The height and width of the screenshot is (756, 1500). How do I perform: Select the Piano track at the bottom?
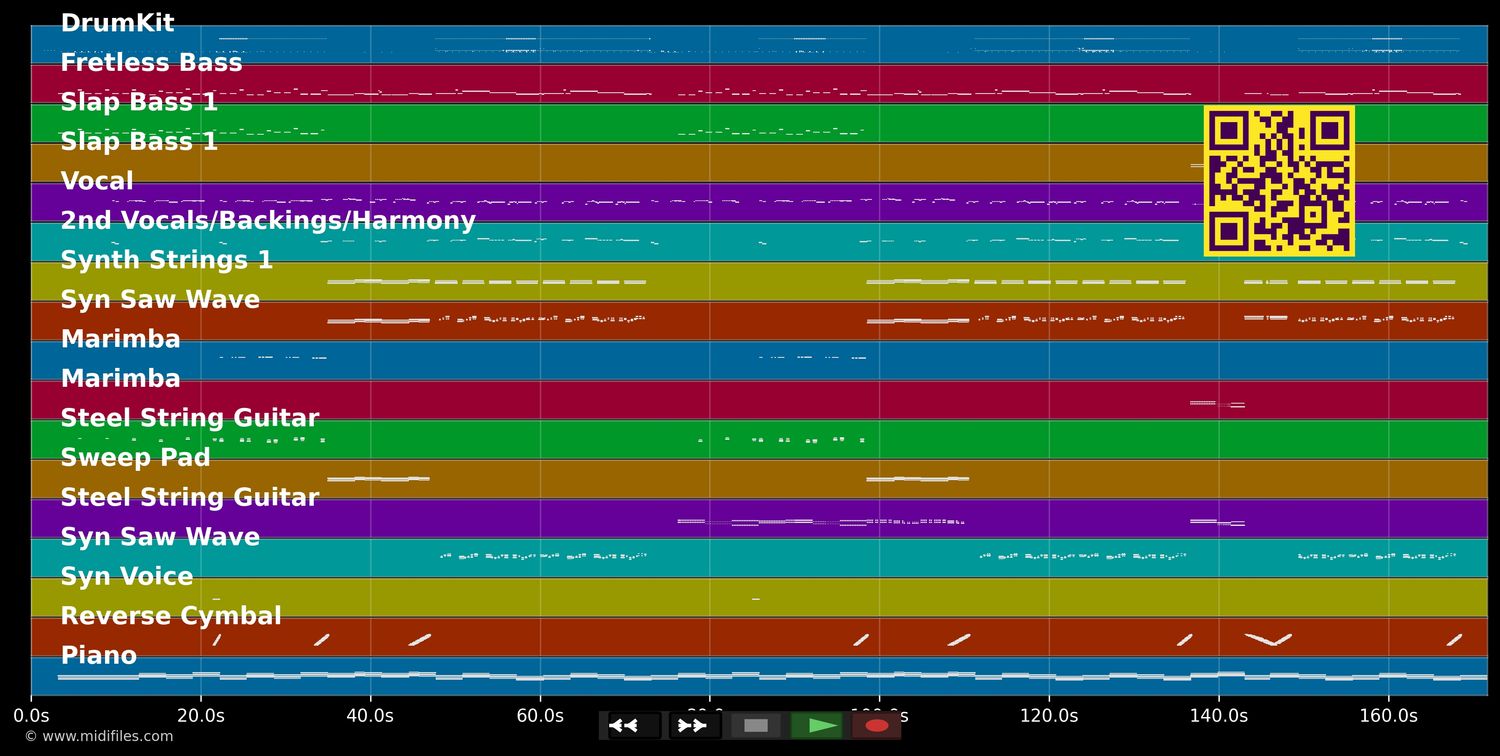[98, 656]
